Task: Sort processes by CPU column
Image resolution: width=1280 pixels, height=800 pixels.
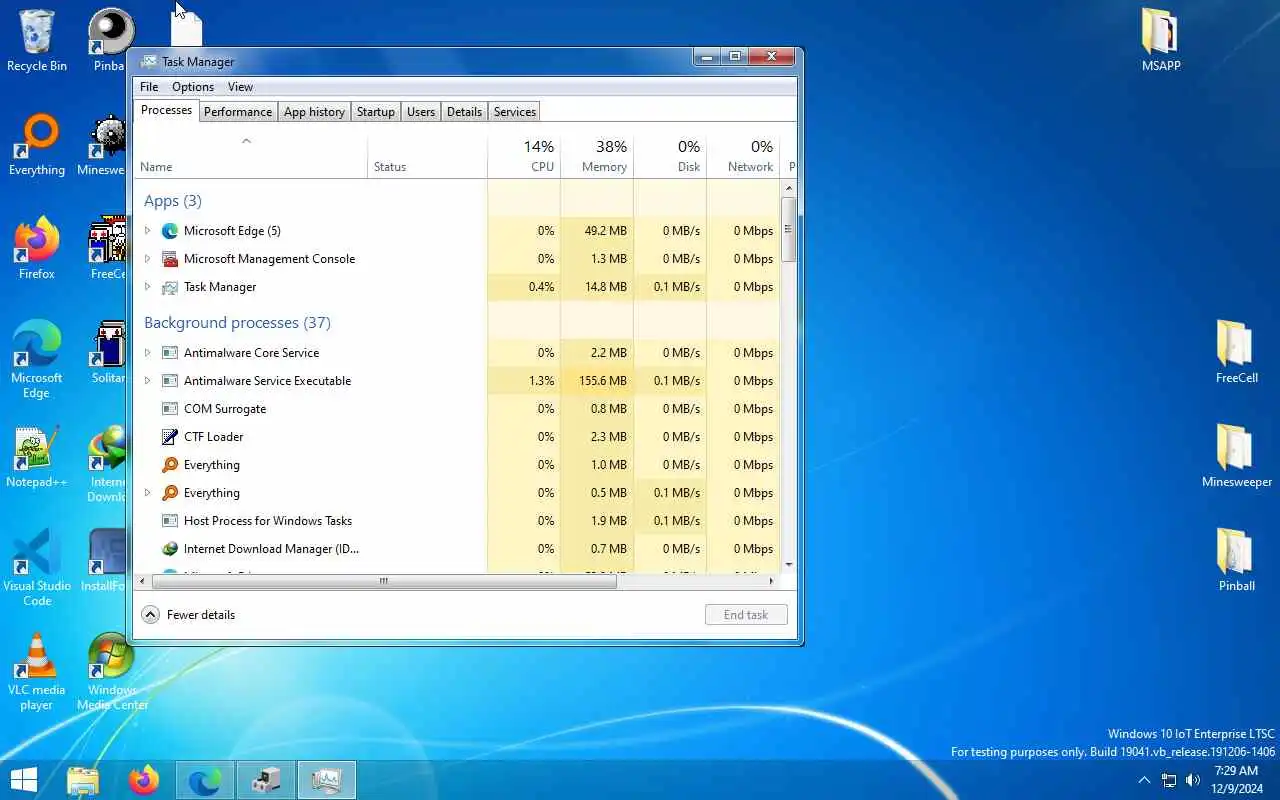Action: (x=524, y=156)
